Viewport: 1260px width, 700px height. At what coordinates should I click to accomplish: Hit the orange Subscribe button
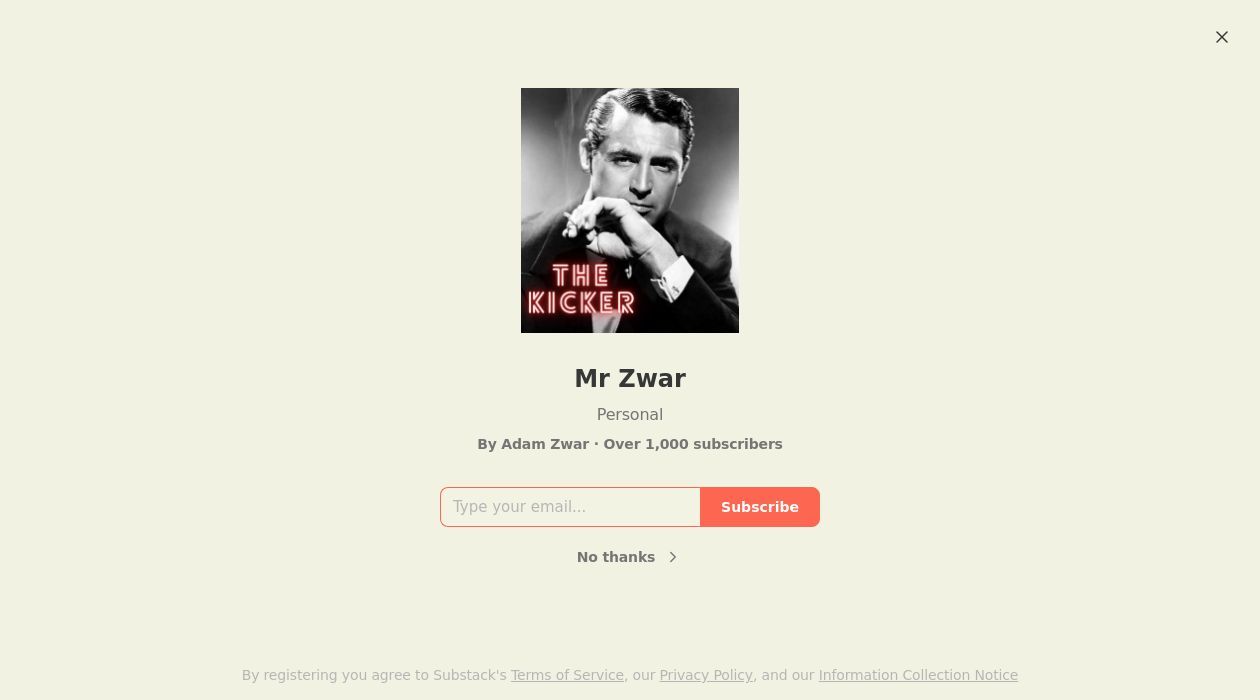pyautogui.click(x=760, y=507)
